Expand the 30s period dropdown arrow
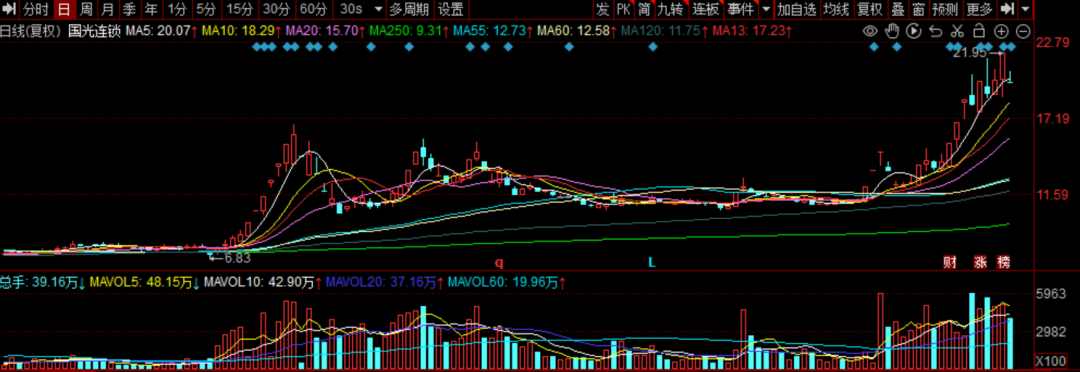Screen dimensions: 1080x372 coord(377,9)
